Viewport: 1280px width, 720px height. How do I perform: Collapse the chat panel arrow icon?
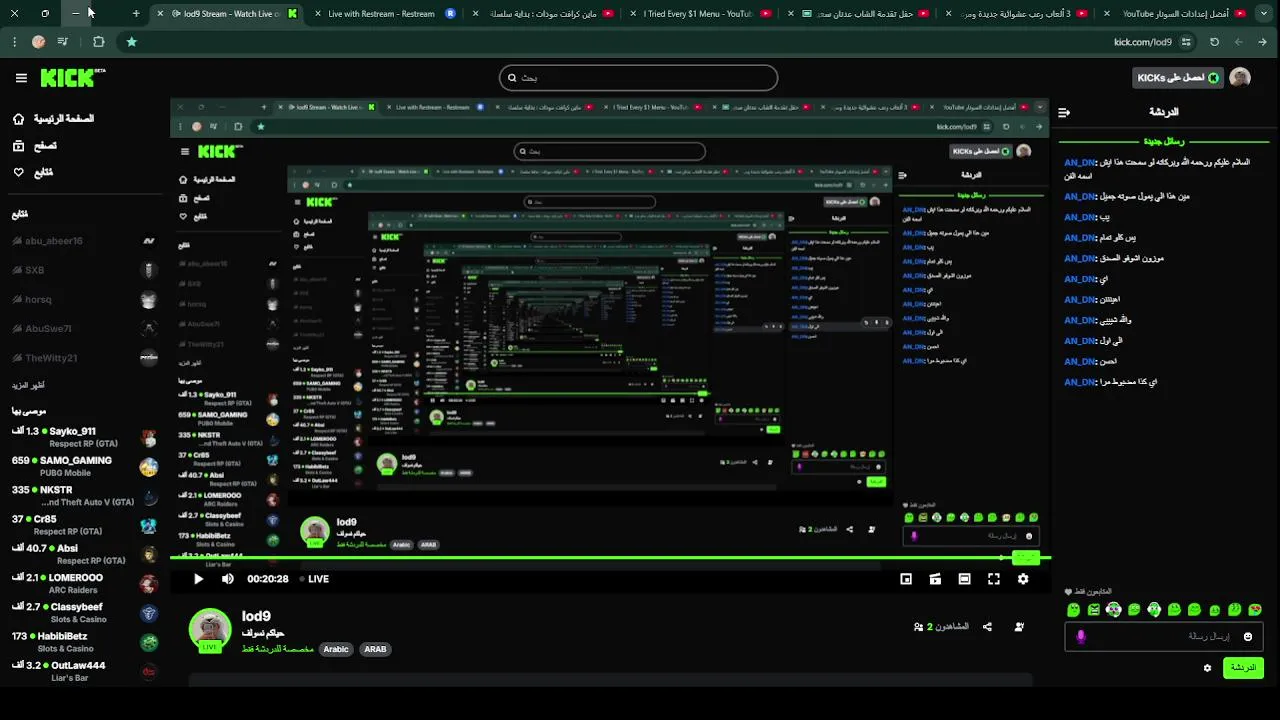tap(1064, 112)
